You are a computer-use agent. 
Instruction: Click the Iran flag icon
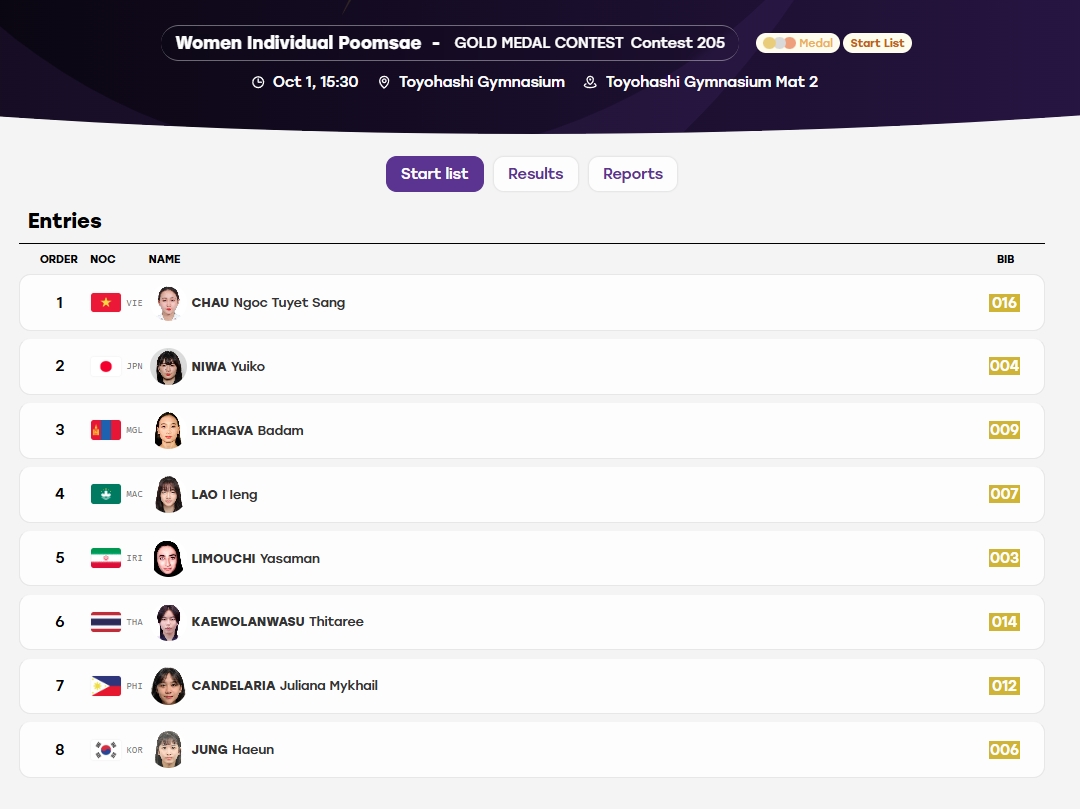(x=105, y=558)
